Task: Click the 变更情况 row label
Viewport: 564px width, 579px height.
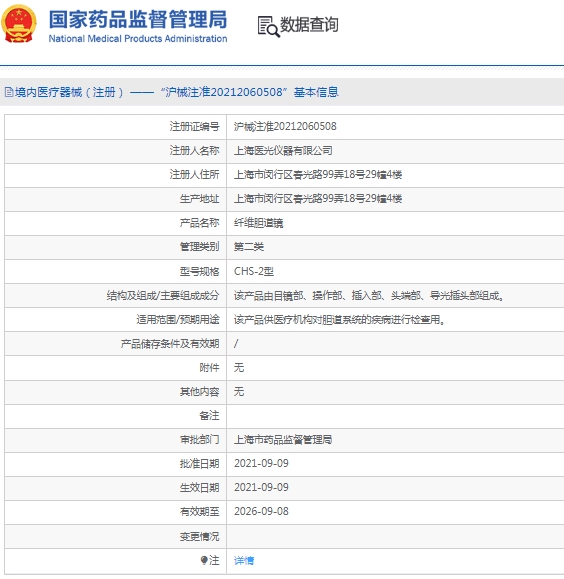Action: [x=199, y=536]
